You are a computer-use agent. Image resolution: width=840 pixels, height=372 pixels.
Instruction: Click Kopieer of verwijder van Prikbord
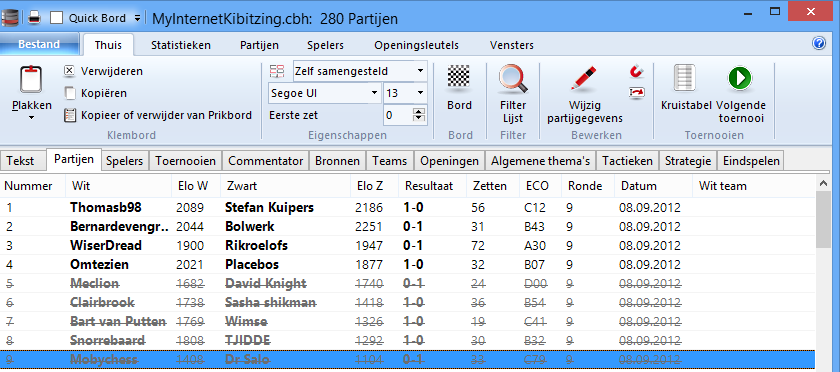point(158,115)
